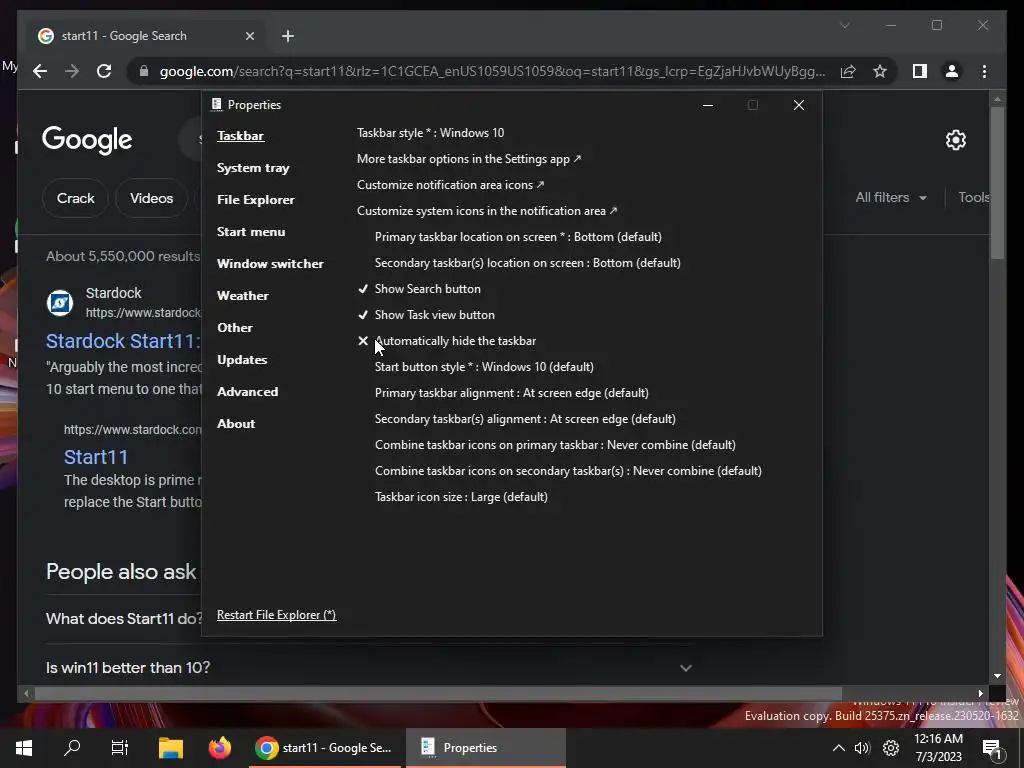
Task: Change Secondary taskbar(s) location on screen
Action: 528,263
